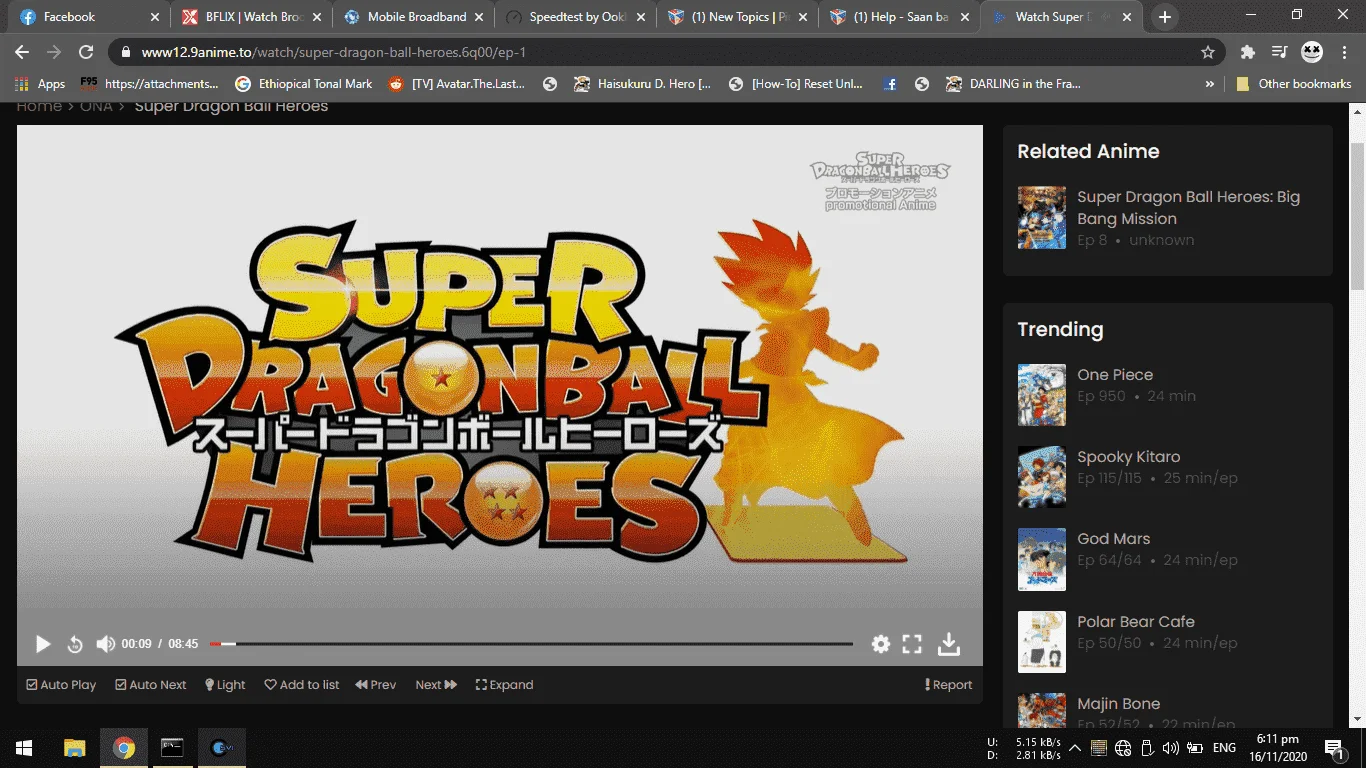Close the Facebook tab
The width and height of the screenshot is (1366, 768).
[x=154, y=17]
